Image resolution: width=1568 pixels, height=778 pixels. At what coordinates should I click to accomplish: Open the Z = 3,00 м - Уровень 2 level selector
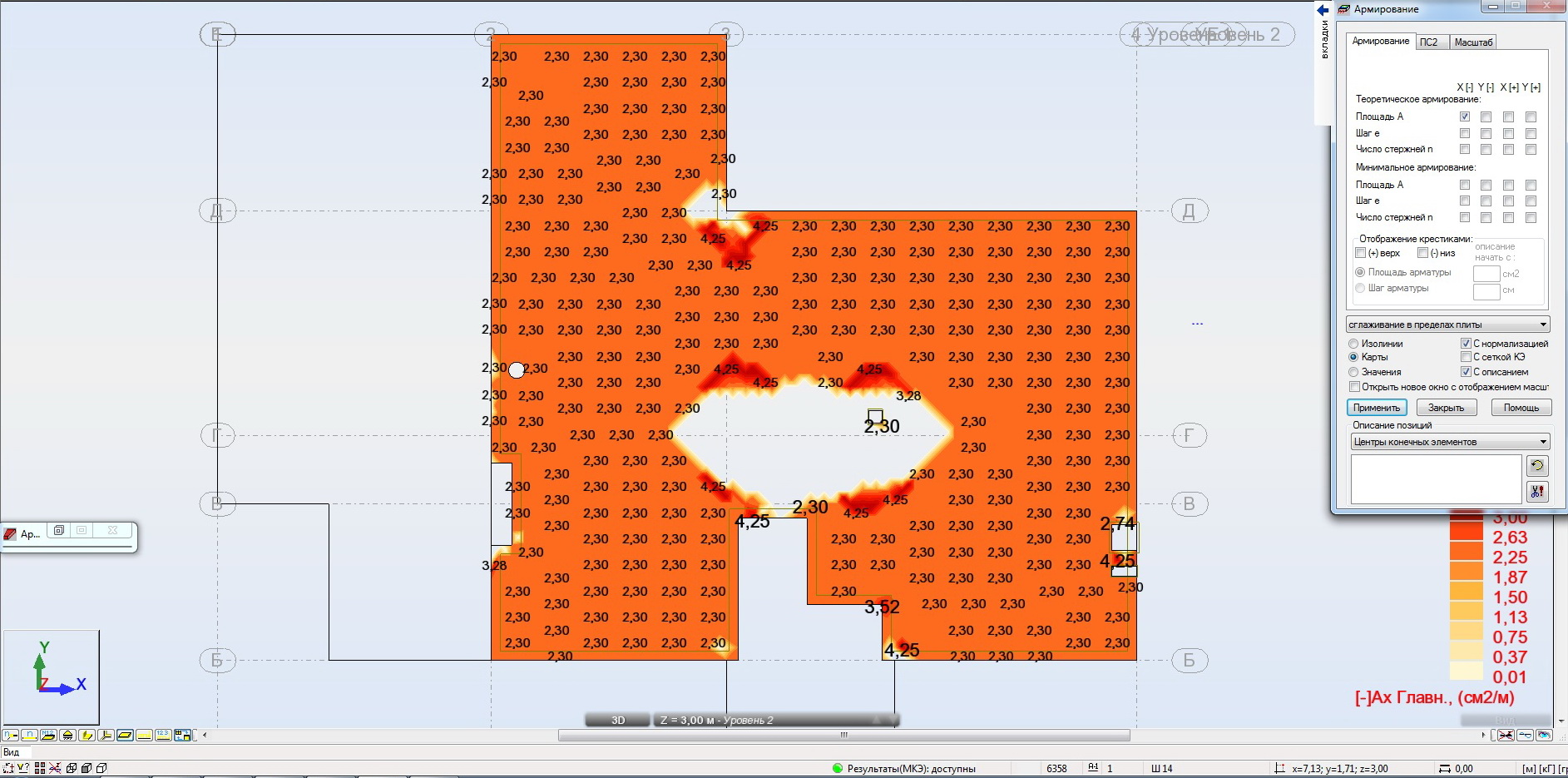pyautogui.click(x=776, y=721)
